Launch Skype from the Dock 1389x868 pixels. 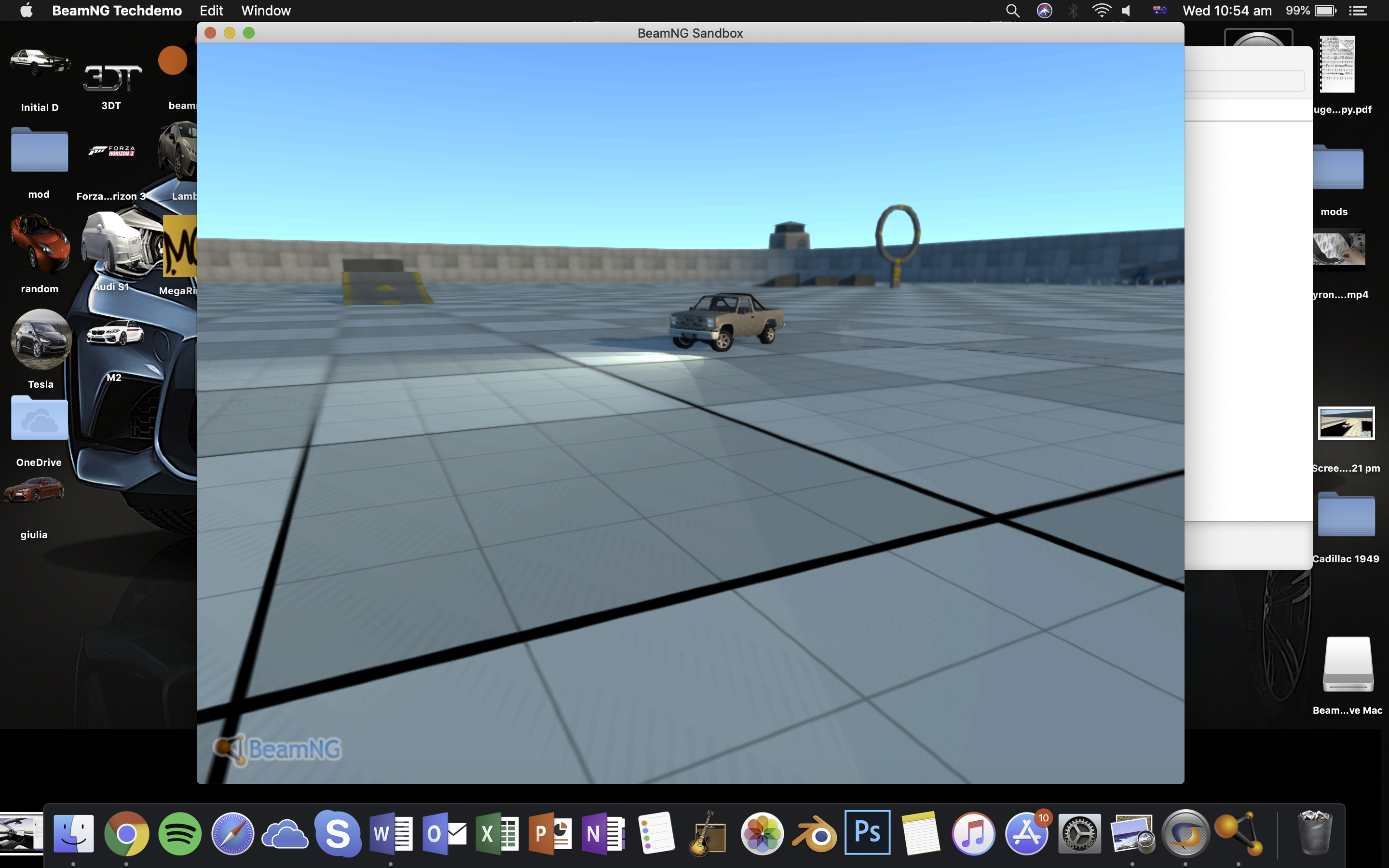(338, 833)
